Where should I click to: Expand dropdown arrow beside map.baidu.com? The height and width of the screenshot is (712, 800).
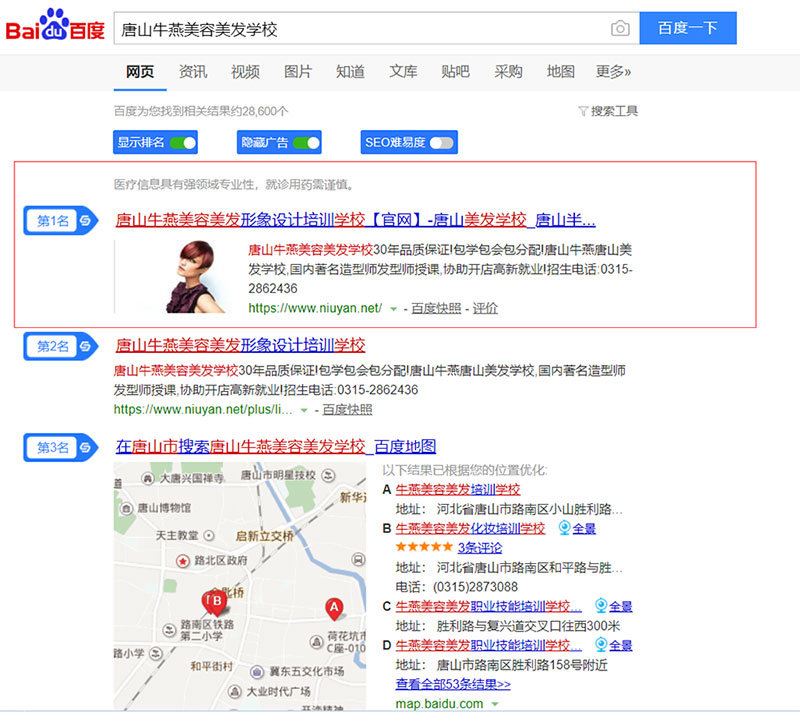coord(494,704)
